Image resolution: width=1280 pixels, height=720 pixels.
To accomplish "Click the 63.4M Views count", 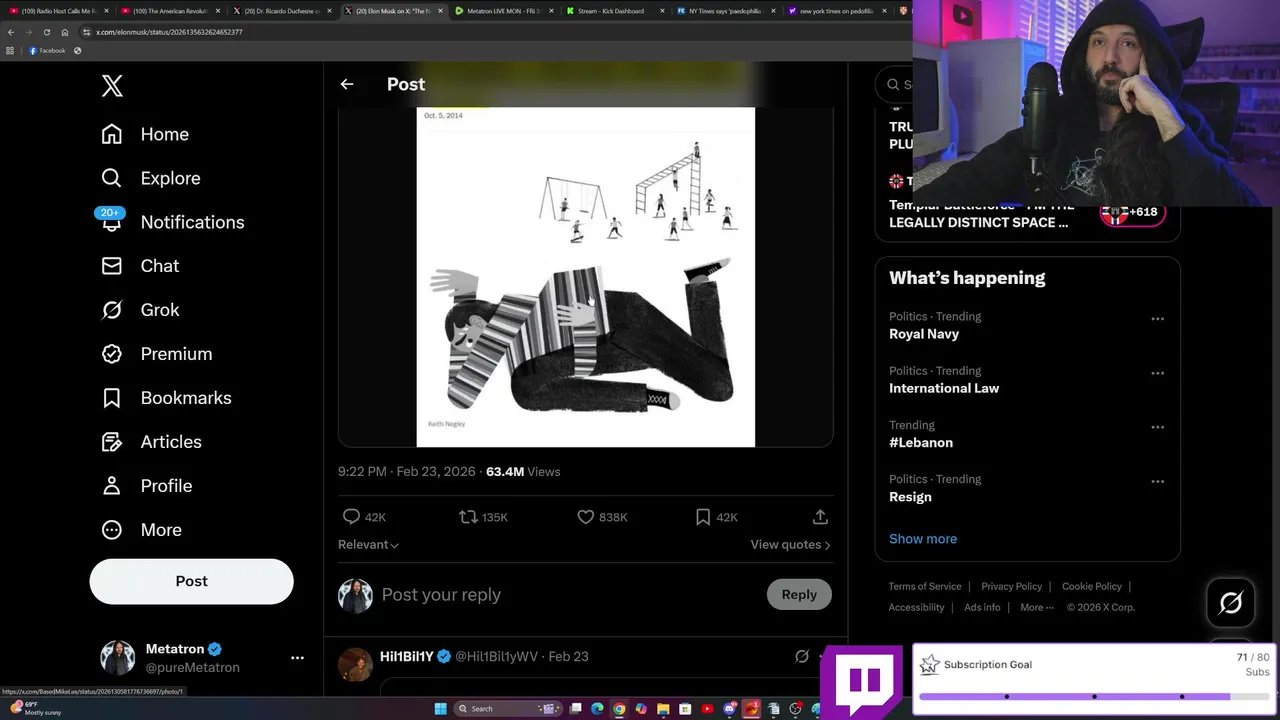I will point(523,472).
